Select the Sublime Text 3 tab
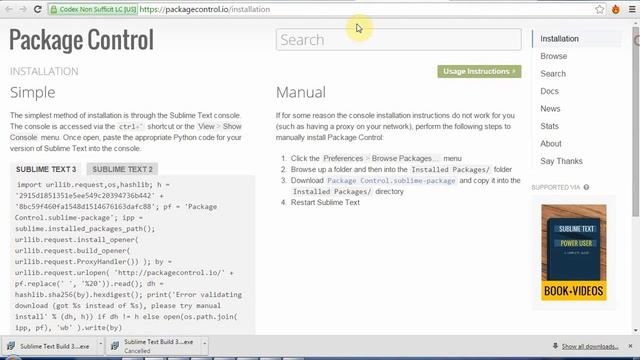 (x=46, y=169)
